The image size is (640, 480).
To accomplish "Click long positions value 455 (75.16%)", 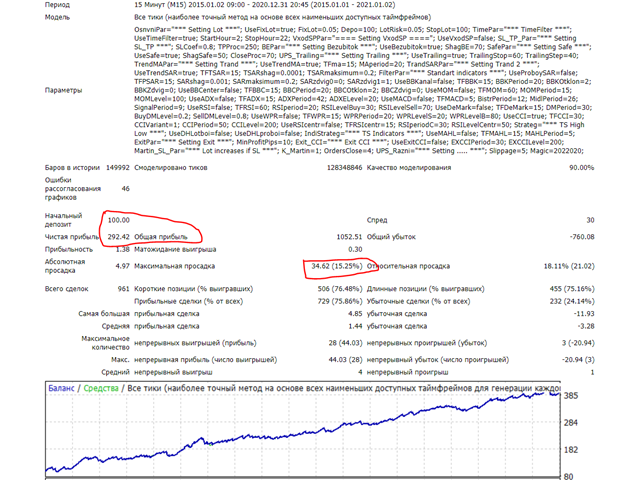I will [x=572, y=289].
